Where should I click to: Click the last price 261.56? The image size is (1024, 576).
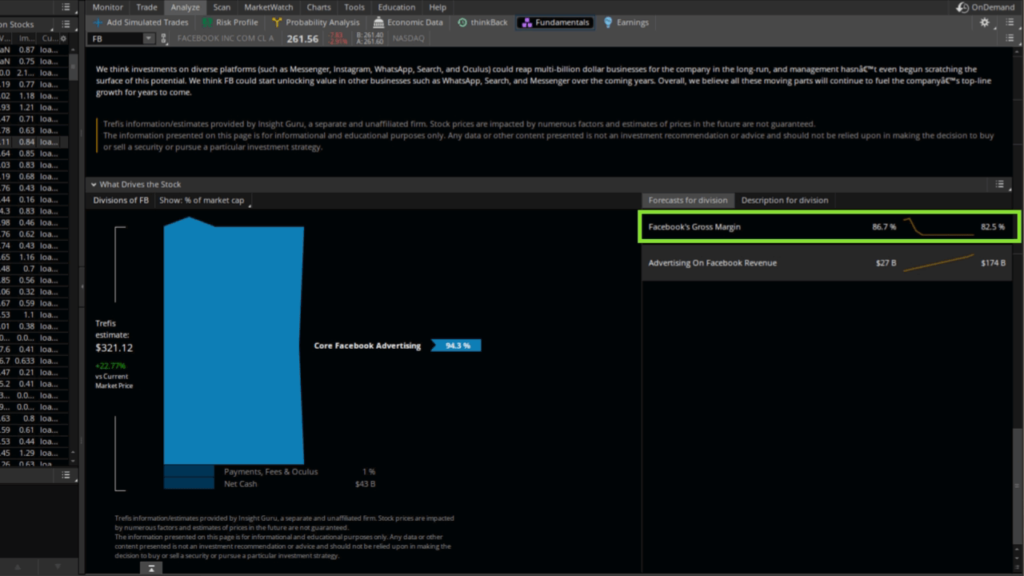coord(302,39)
